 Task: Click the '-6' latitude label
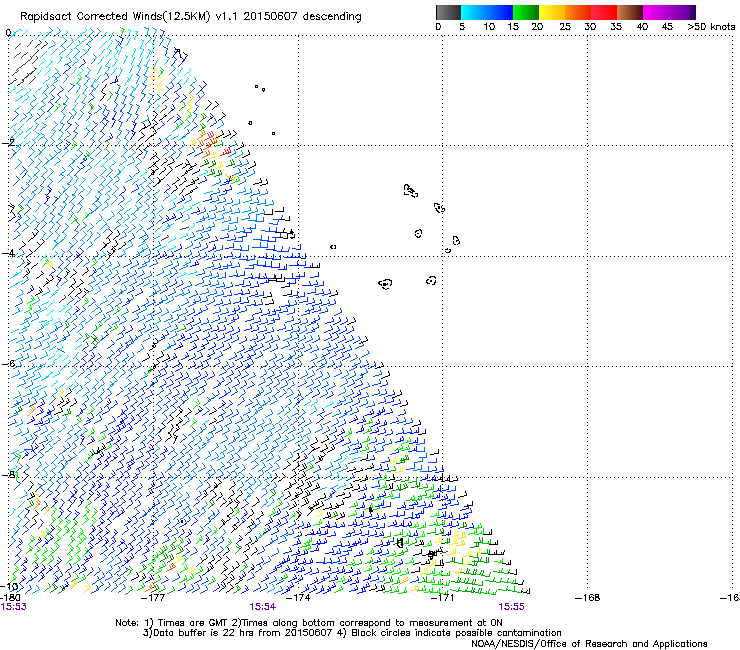tap(9, 363)
